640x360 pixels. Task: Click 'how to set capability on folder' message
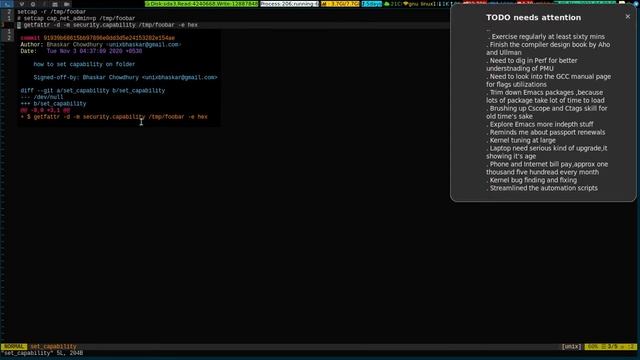coord(84,64)
